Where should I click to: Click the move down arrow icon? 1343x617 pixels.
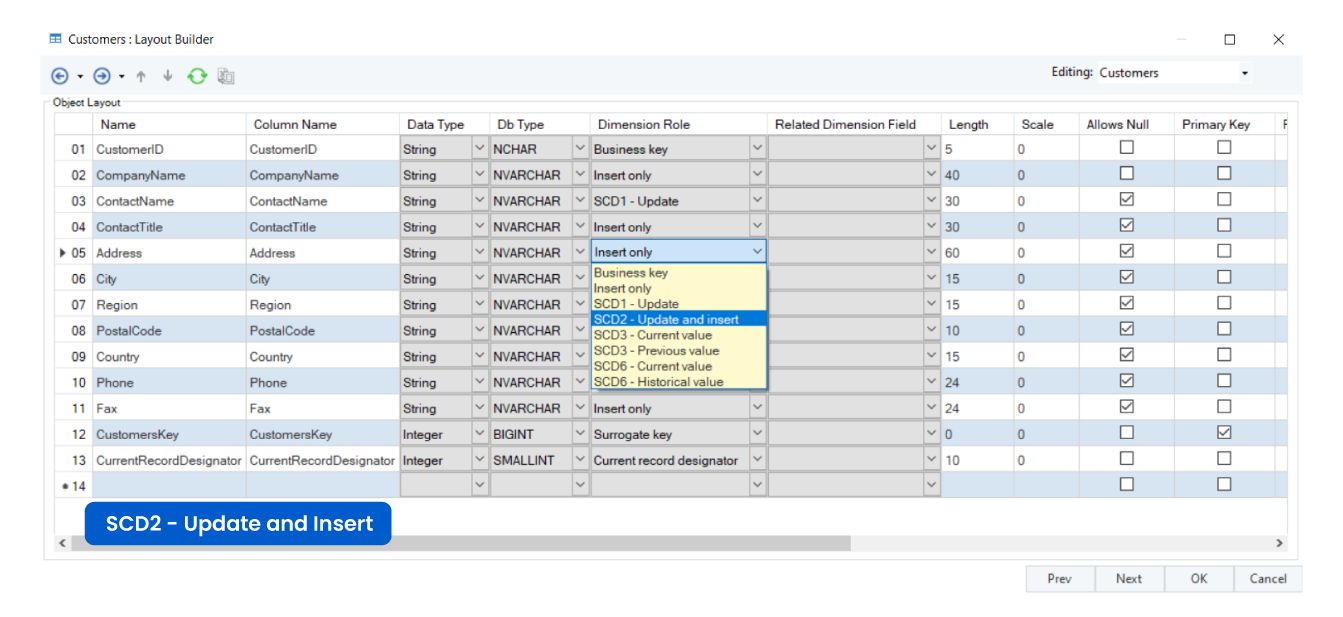pos(167,76)
